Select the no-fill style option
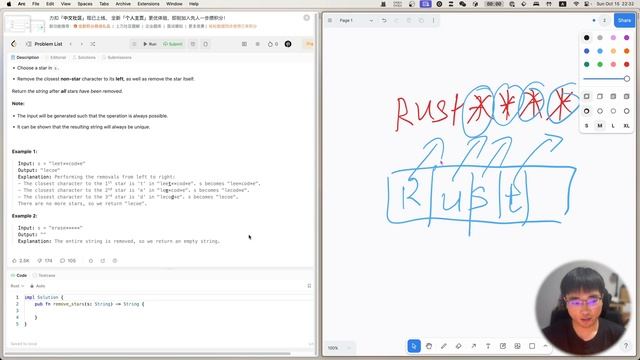 tap(587, 97)
